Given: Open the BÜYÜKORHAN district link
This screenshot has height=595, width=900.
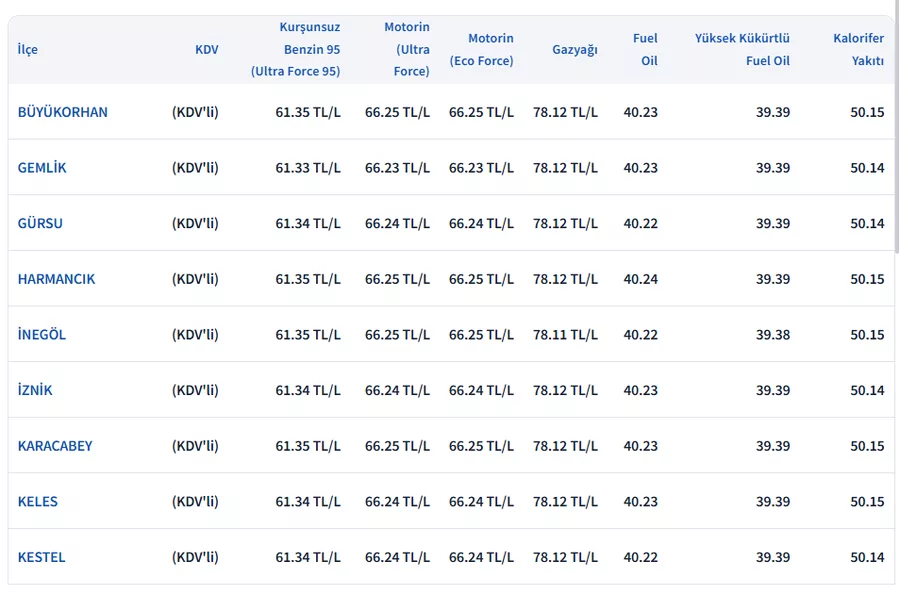Looking at the screenshot, I should coord(62,112).
